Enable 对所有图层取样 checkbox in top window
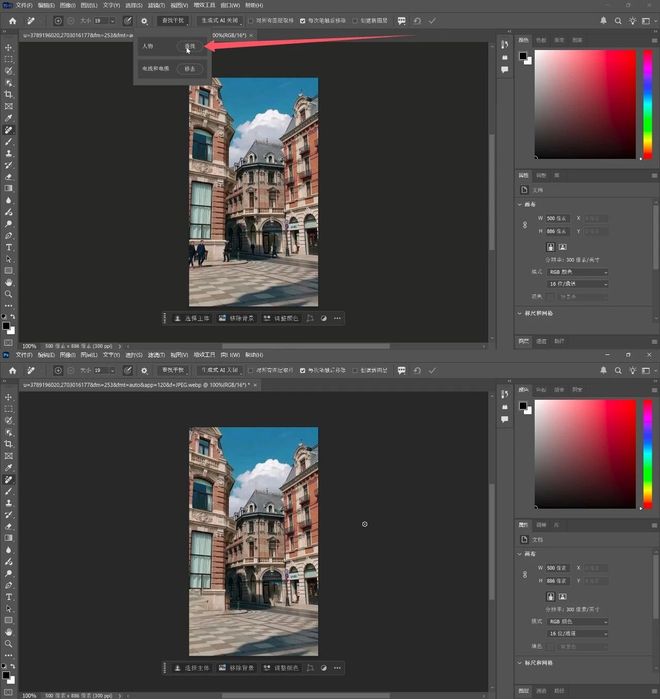This screenshot has height=699, width=660. point(250,21)
